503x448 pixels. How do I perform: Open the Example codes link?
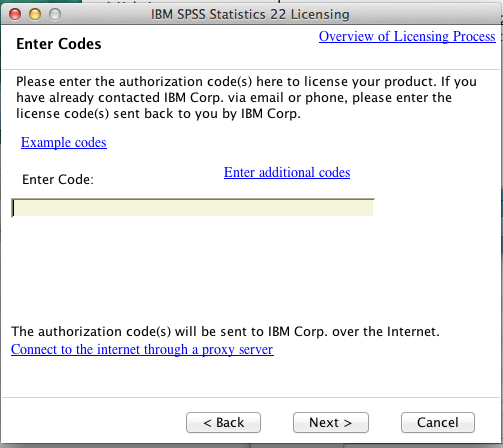(64, 142)
